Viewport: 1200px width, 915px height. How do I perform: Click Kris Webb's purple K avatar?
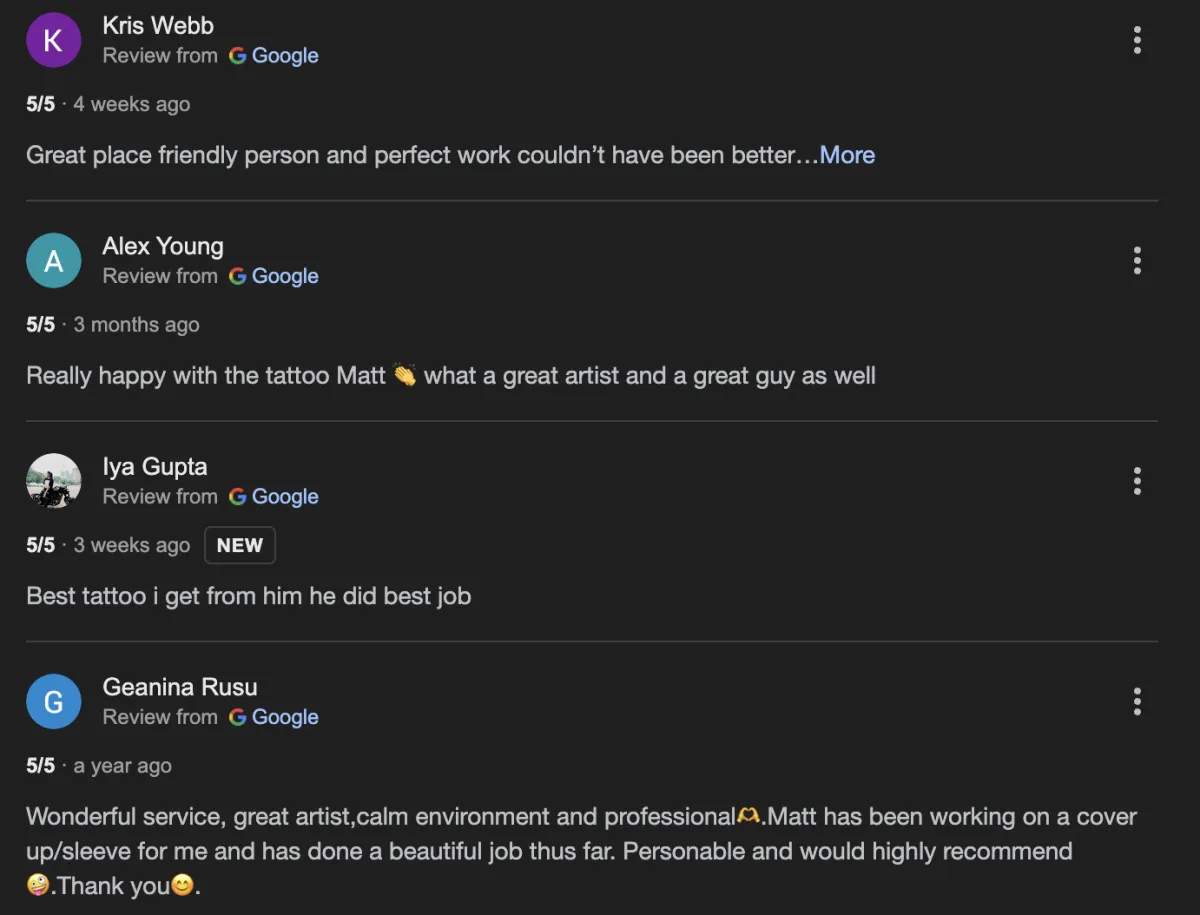point(53,40)
